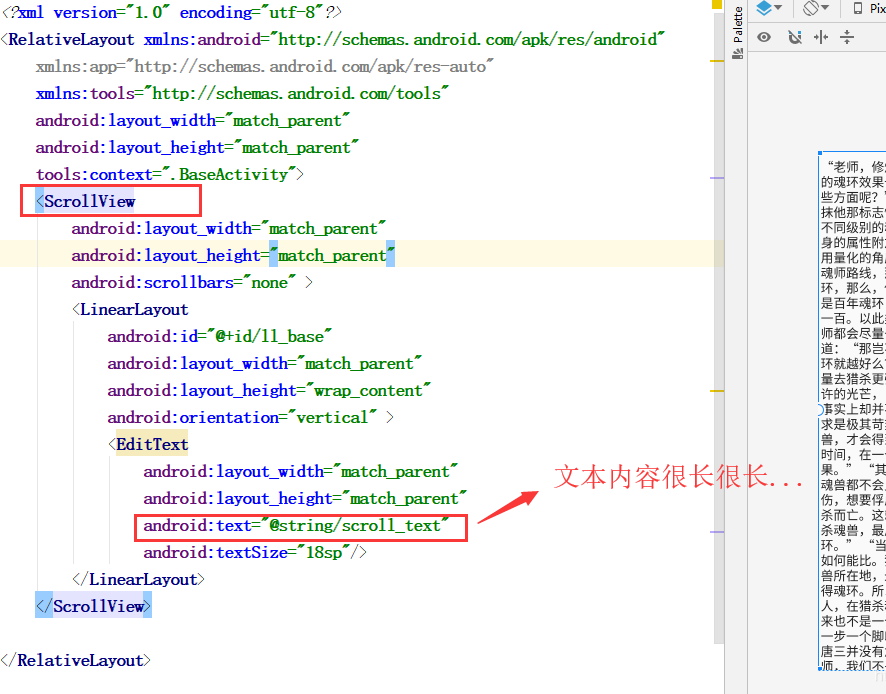Click android:textSize="18sp" attribute

(x=247, y=552)
